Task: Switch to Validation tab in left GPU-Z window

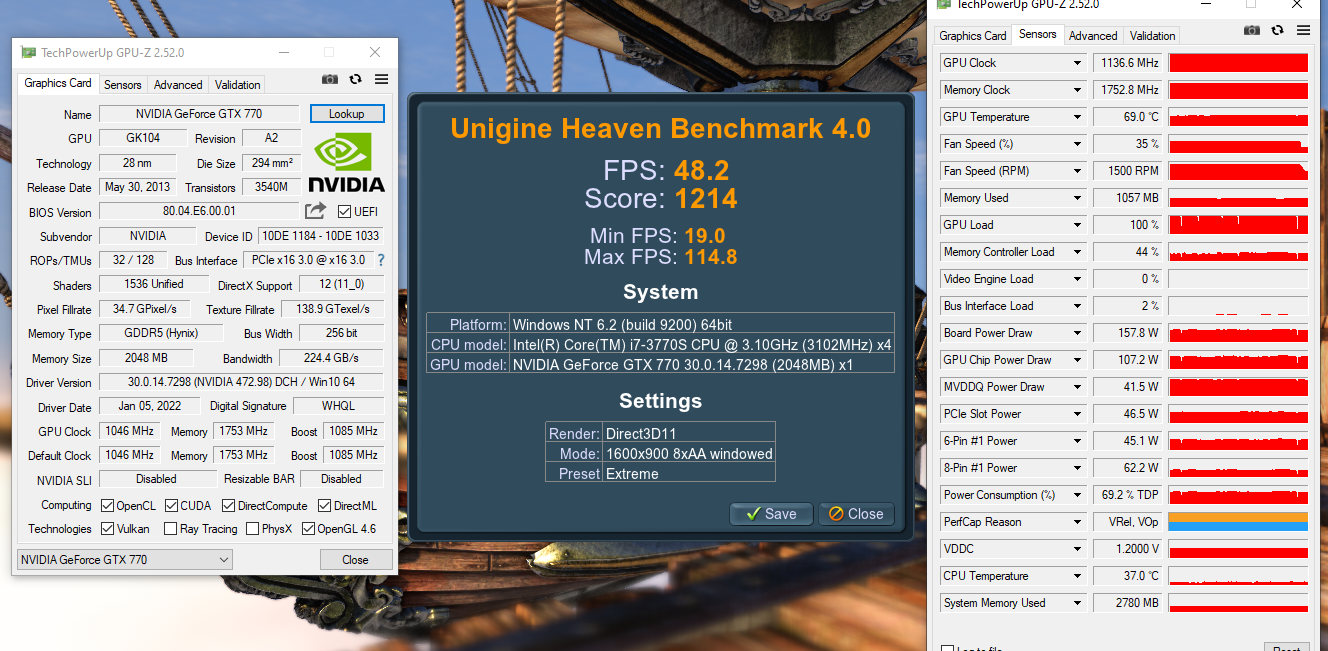Action: (x=238, y=85)
